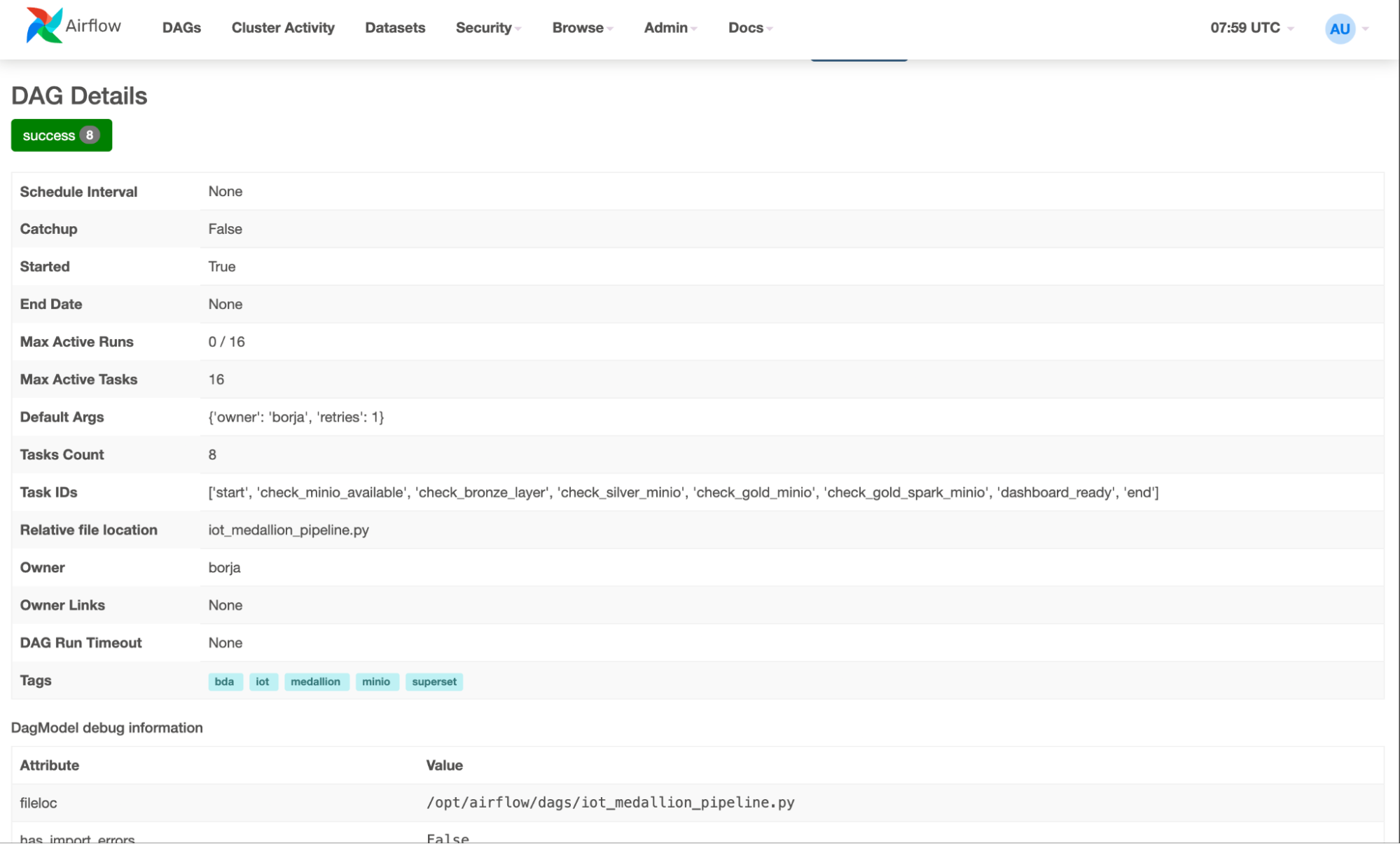Click the Airflow pinwheel logo
The image size is (1400, 844).
44,26
